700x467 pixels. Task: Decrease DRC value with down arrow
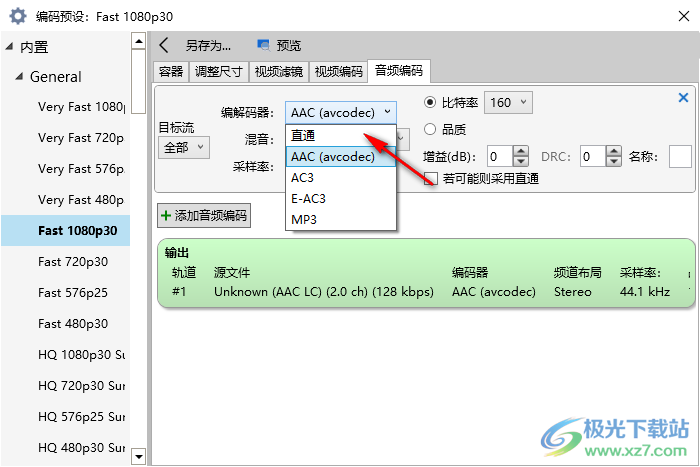[614, 162]
